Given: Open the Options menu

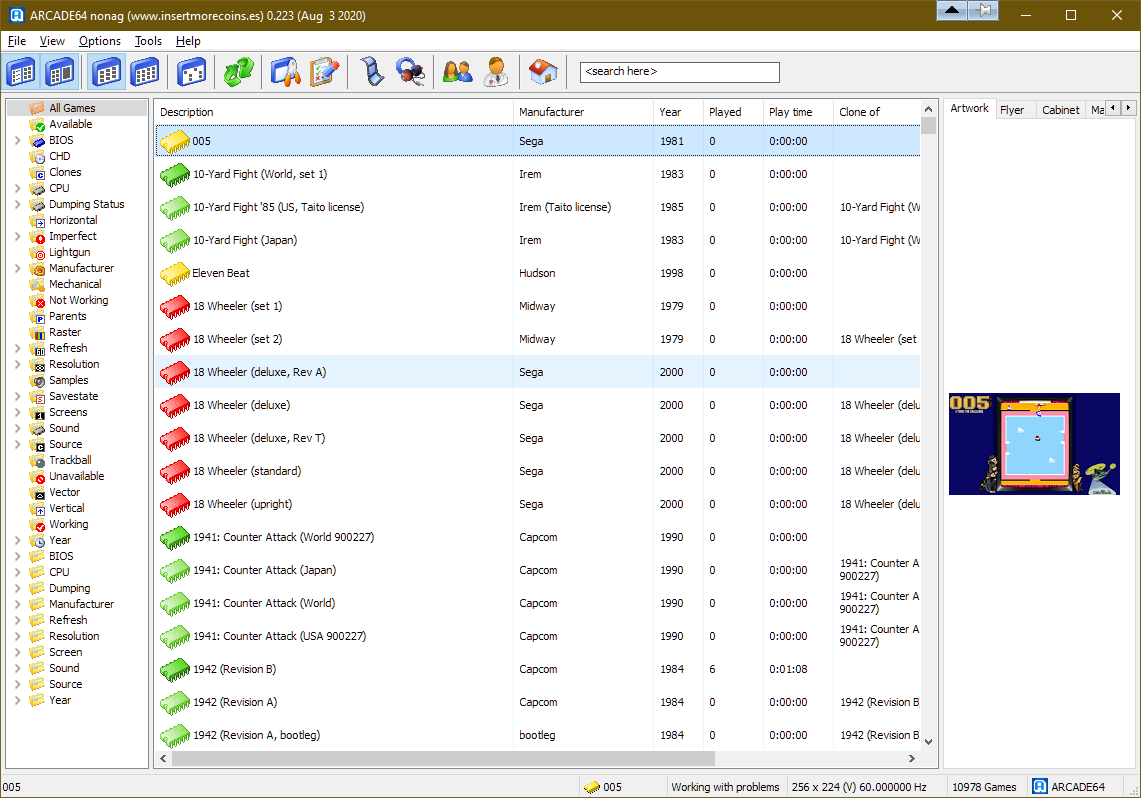Looking at the screenshot, I should [100, 41].
